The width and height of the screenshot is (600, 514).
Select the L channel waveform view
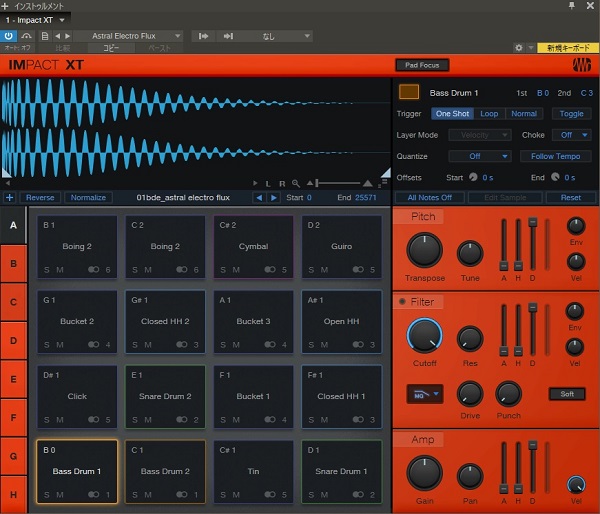coord(268,184)
